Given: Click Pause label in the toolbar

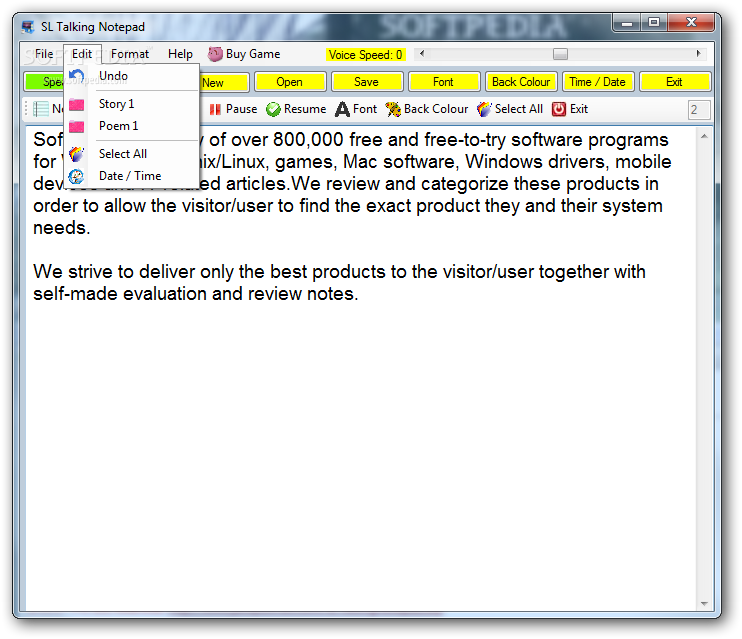Looking at the screenshot, I should pyautogui.click(x=241, y=109).
